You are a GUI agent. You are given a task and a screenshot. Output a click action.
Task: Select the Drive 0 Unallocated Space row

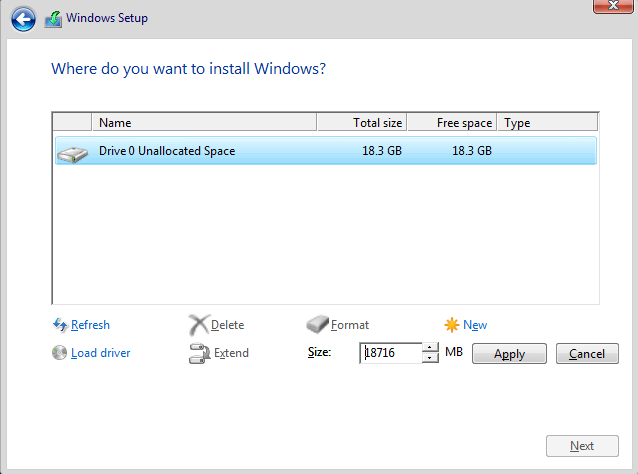point(326,151)
